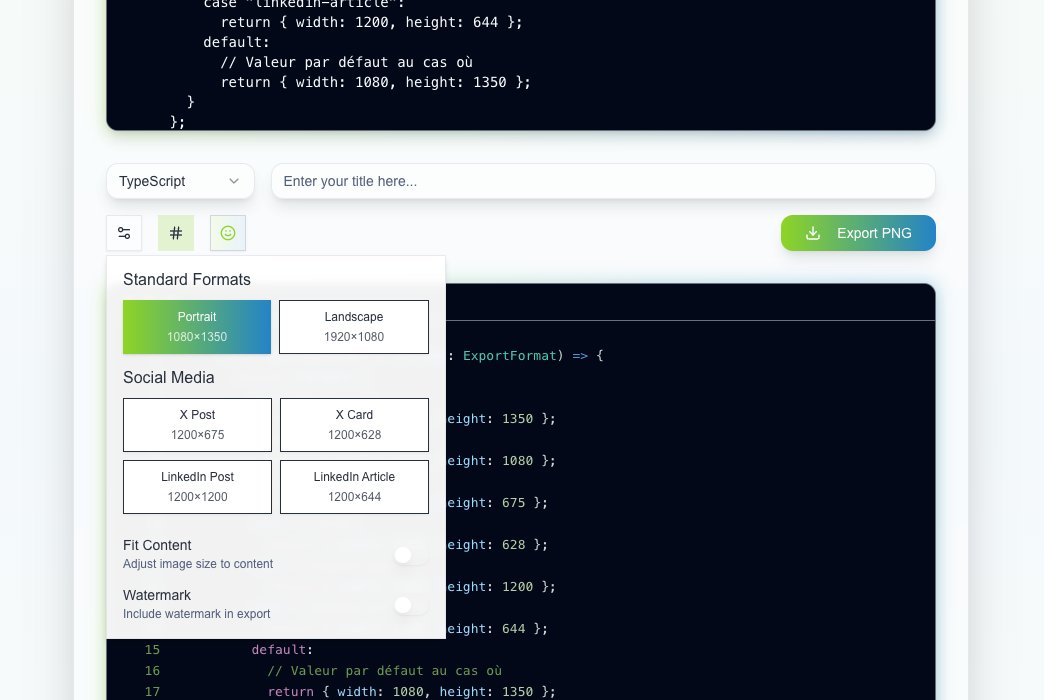Click the 'Standard Formats' heading
The height and width of the screenshot is (700, 1044).
[187, 280]
